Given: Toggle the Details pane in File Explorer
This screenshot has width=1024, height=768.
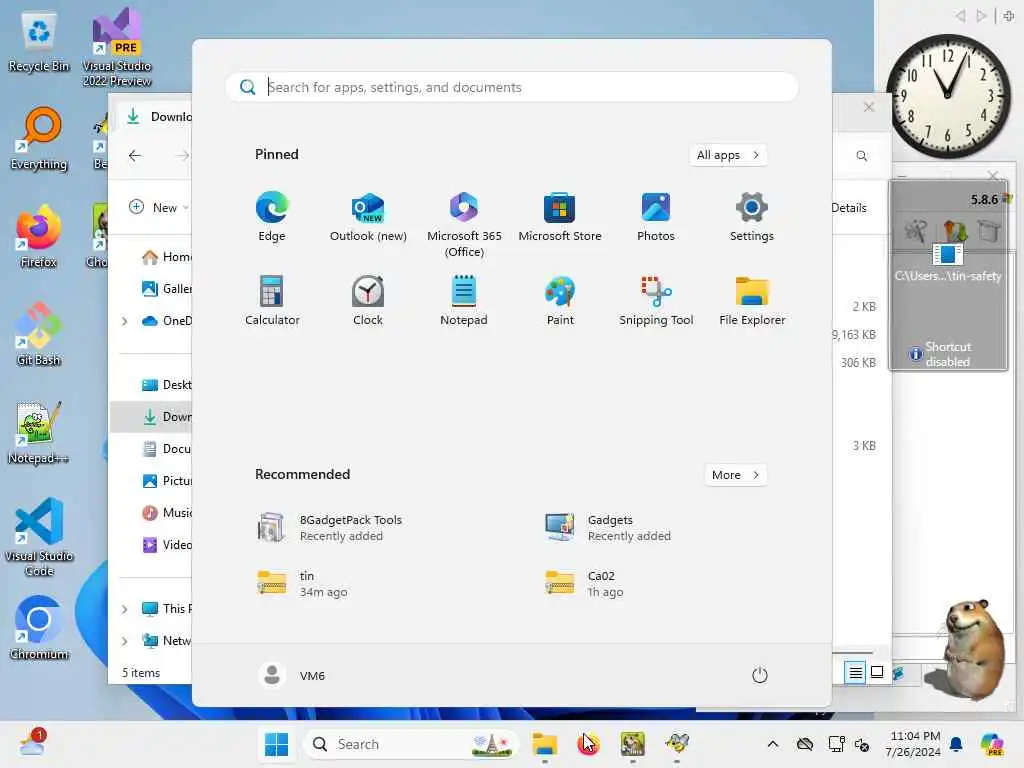Looking at the screenshot, I should (x=849, y=208).
